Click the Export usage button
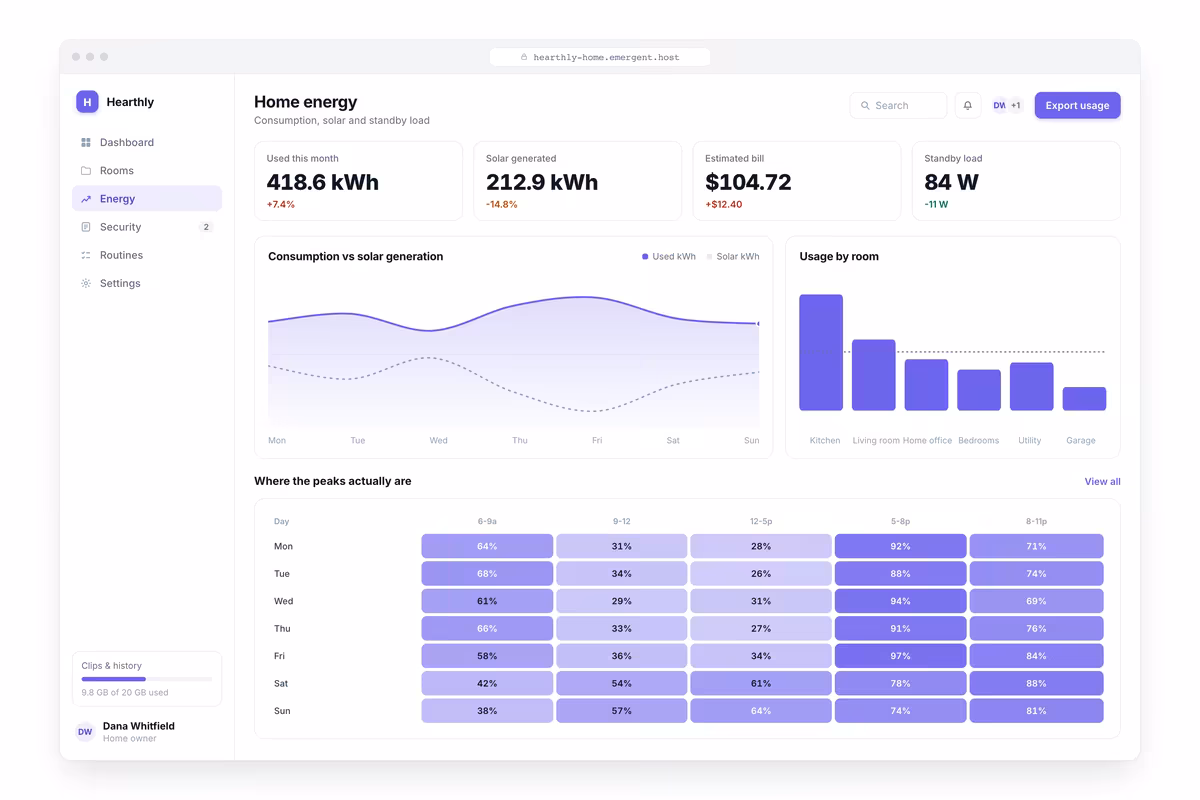 pyautogui.click(x=1077, y=105)
